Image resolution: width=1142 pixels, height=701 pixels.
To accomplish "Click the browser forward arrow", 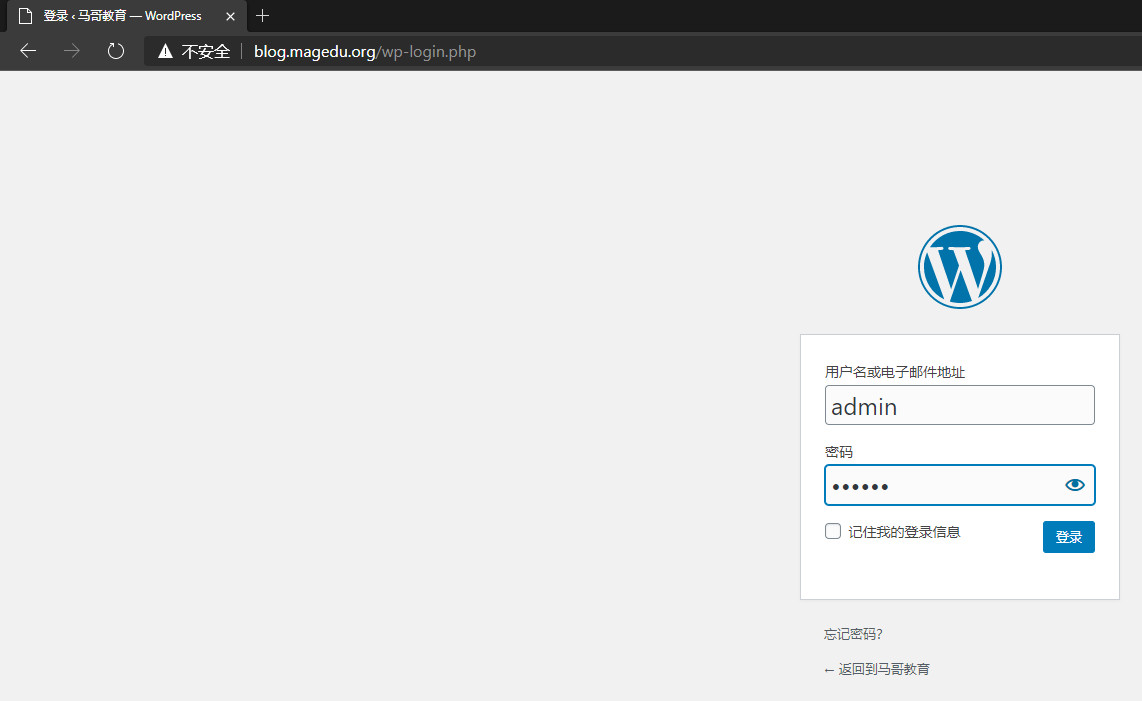I will coord(71,51).
